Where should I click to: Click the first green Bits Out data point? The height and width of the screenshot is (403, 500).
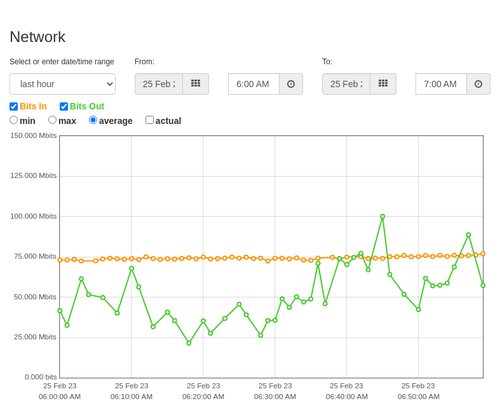60,311
